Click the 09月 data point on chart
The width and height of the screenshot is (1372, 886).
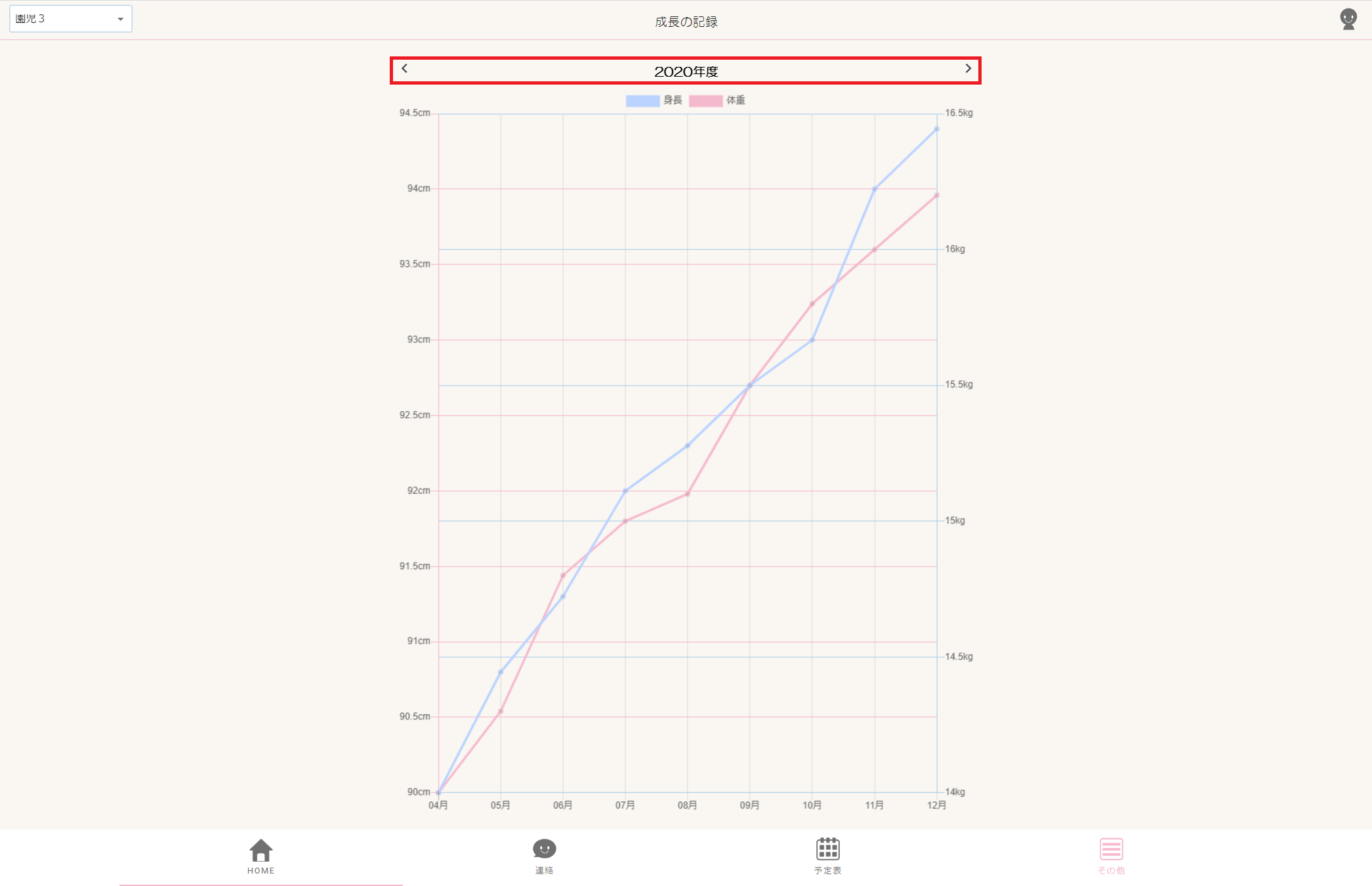tap(749, 386)
